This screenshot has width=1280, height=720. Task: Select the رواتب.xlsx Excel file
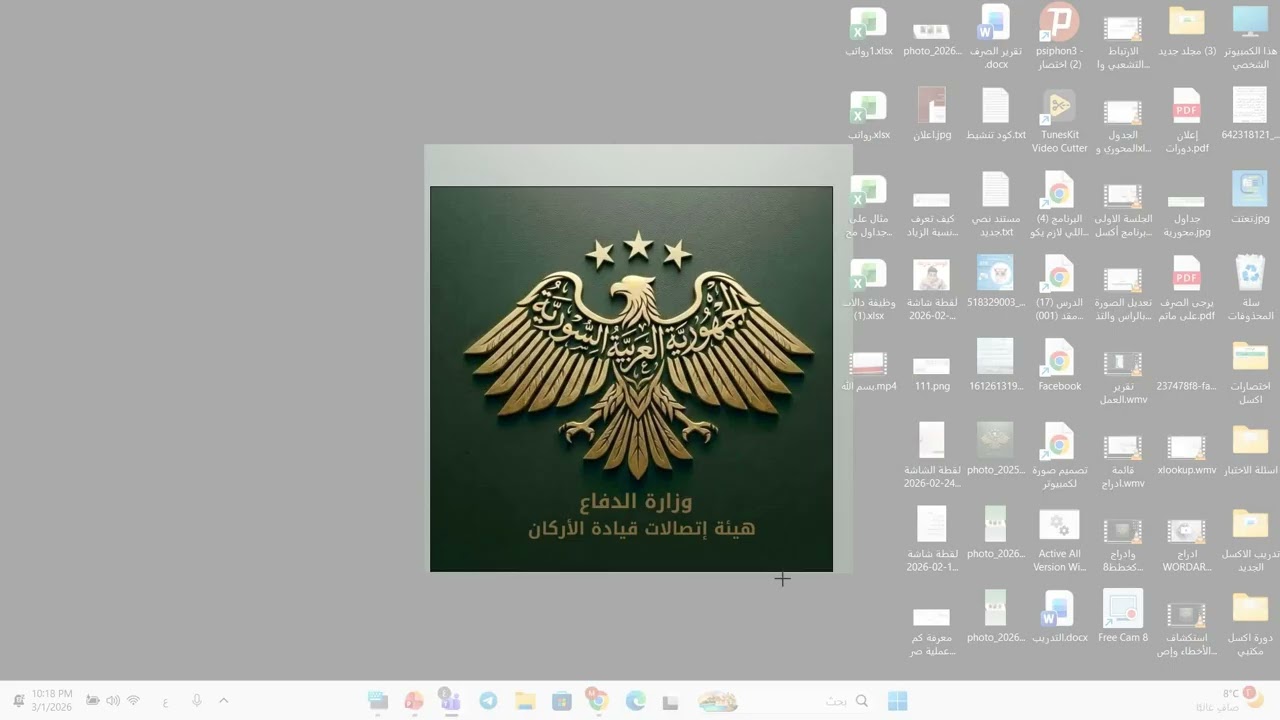(868, 115)
